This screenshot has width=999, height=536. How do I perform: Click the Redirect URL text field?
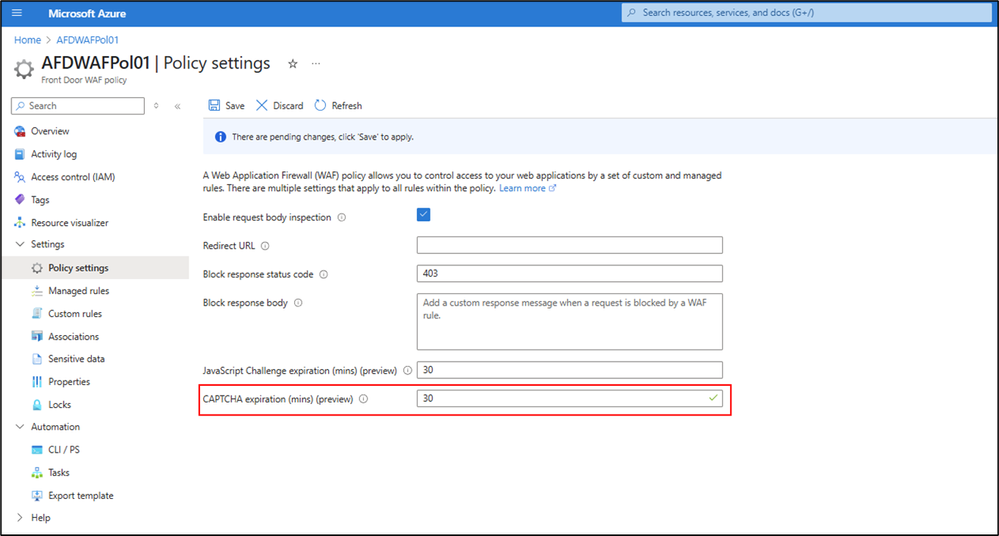tap(569, 245)
